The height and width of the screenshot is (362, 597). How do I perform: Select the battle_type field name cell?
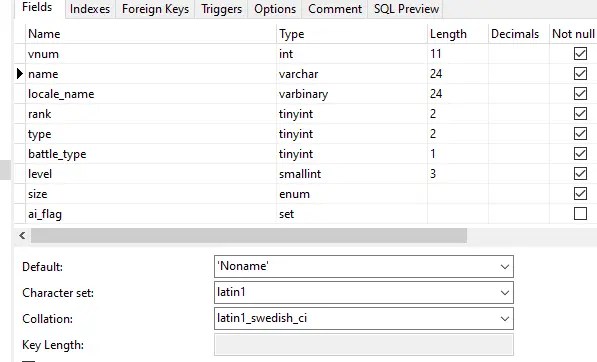click(151, 154)
